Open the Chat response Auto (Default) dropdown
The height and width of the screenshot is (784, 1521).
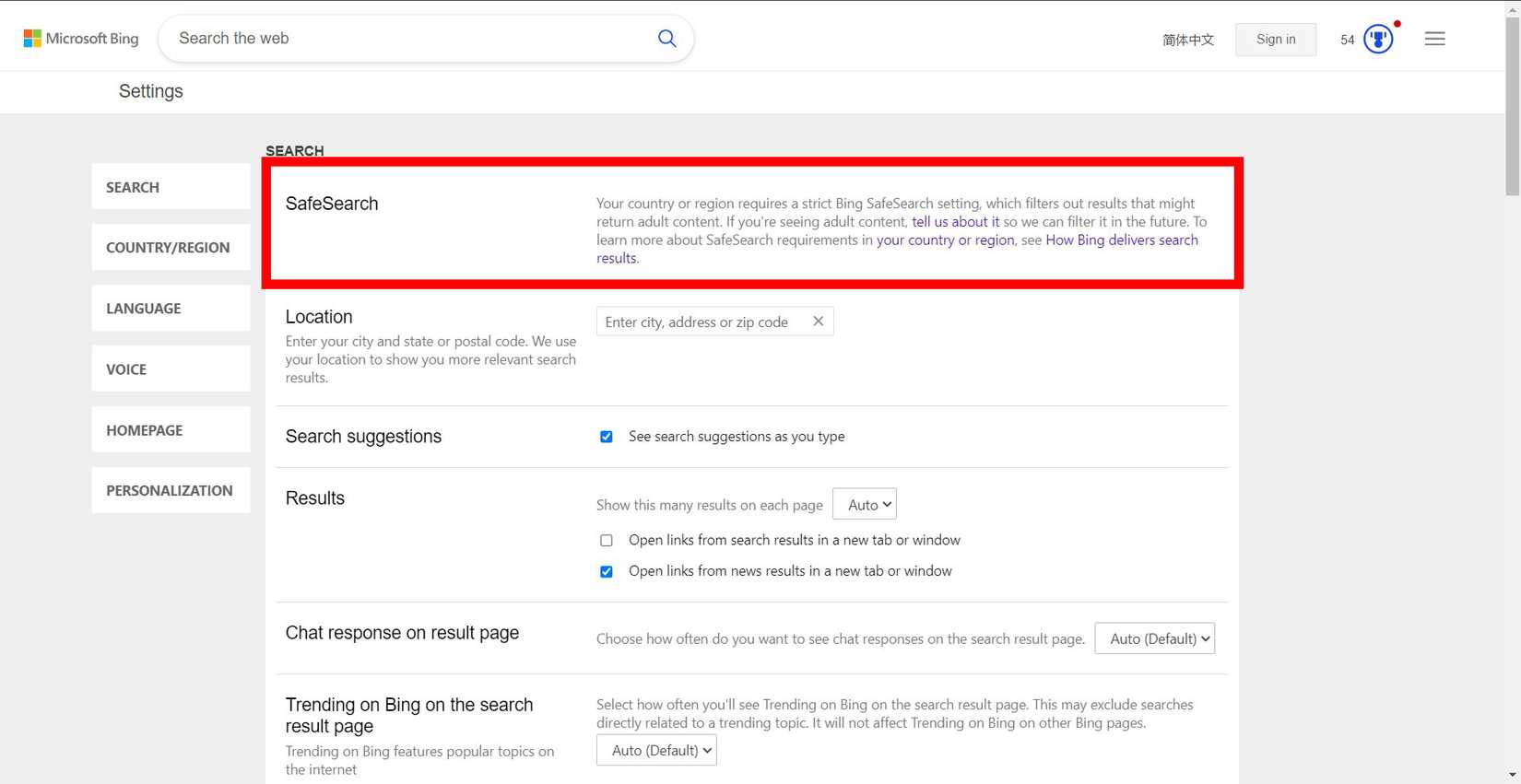1154,638
